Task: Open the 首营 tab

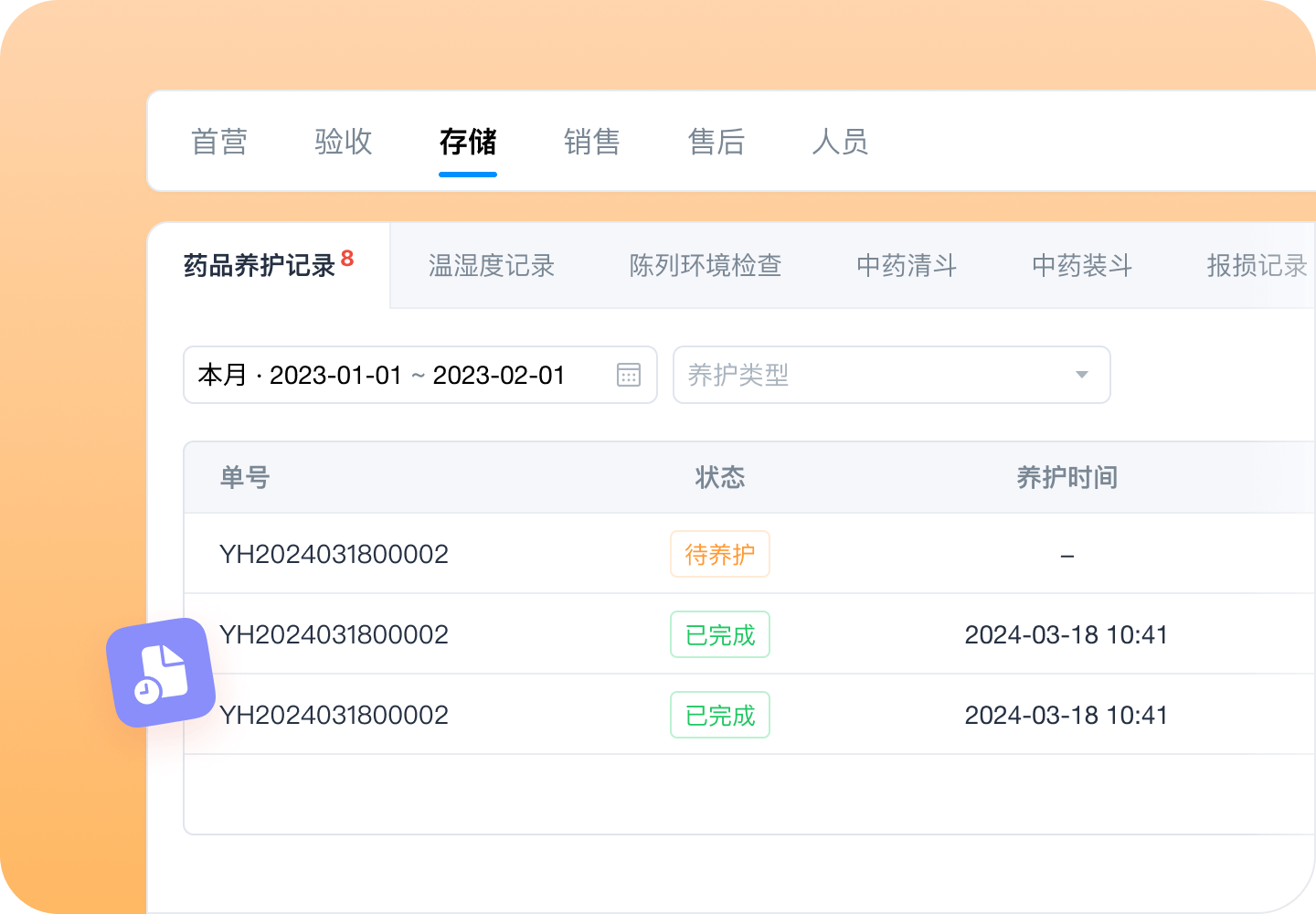Action: pos(218,143)
